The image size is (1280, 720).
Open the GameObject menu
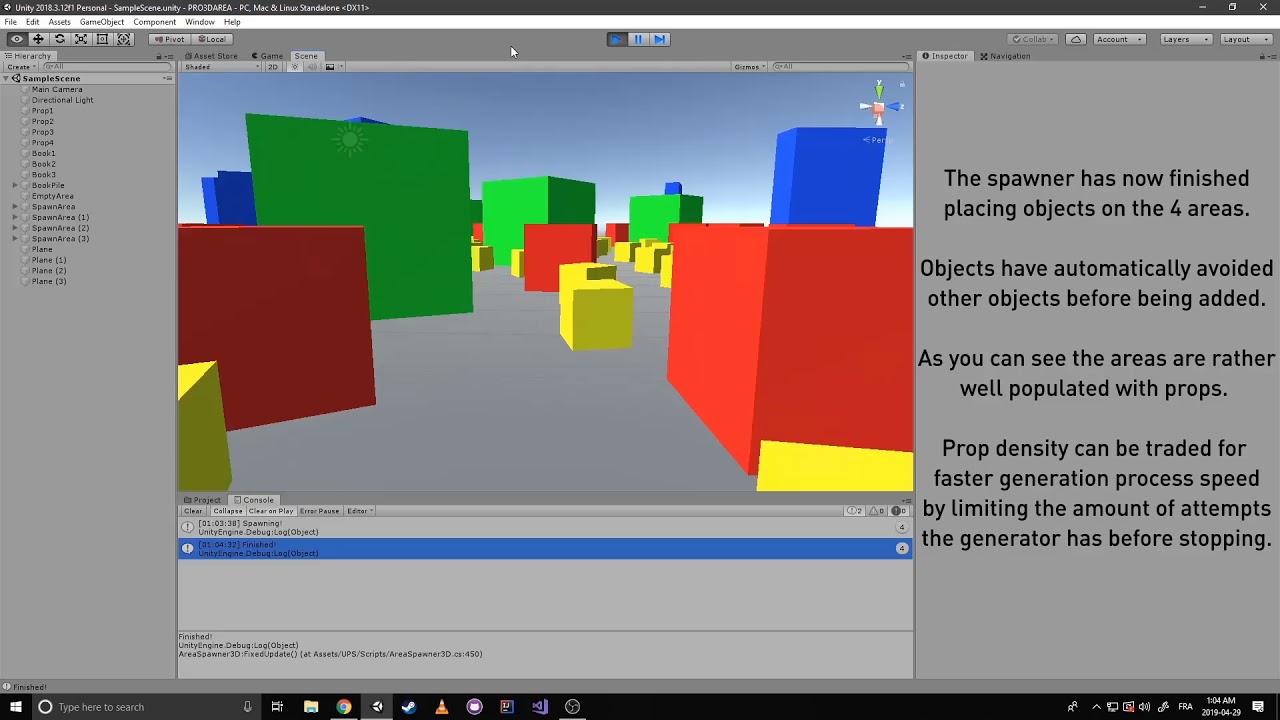[x=102, y=22]
